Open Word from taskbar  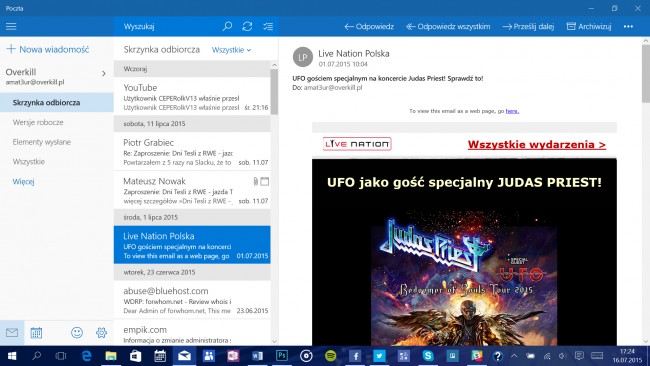point(257,356)
